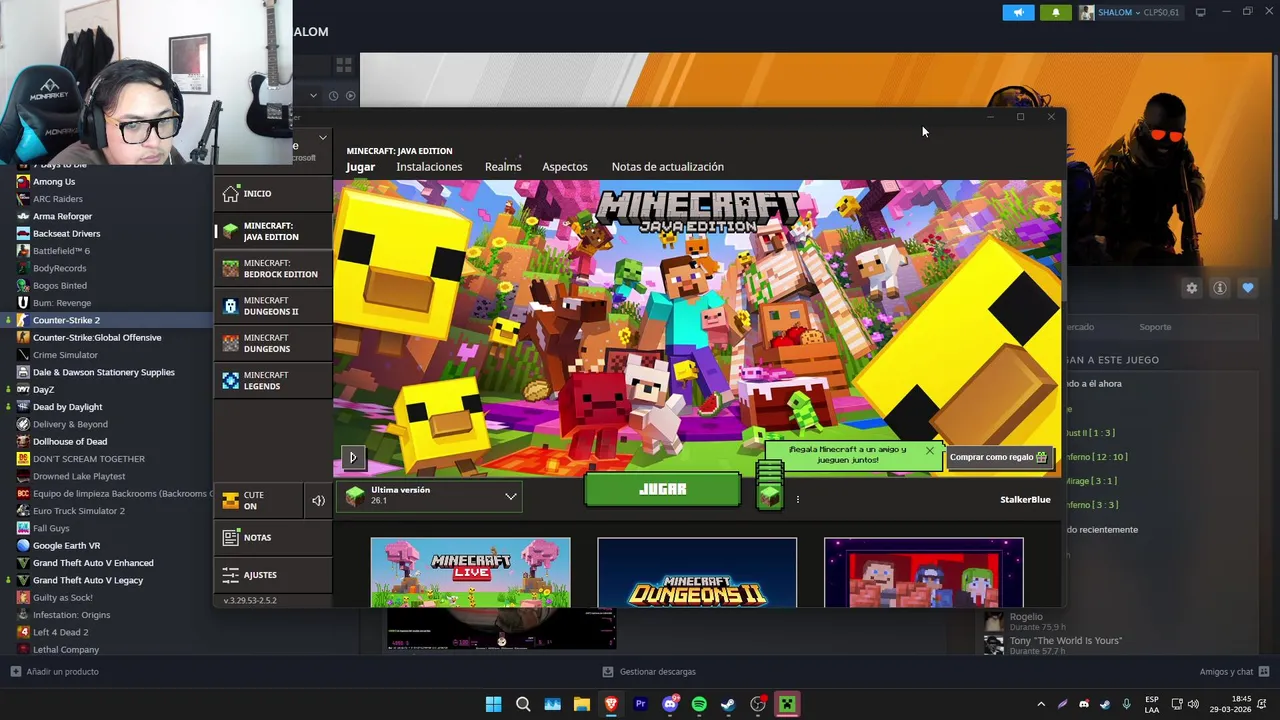Open Brave browser from taskbar

[x=611, y=705]
